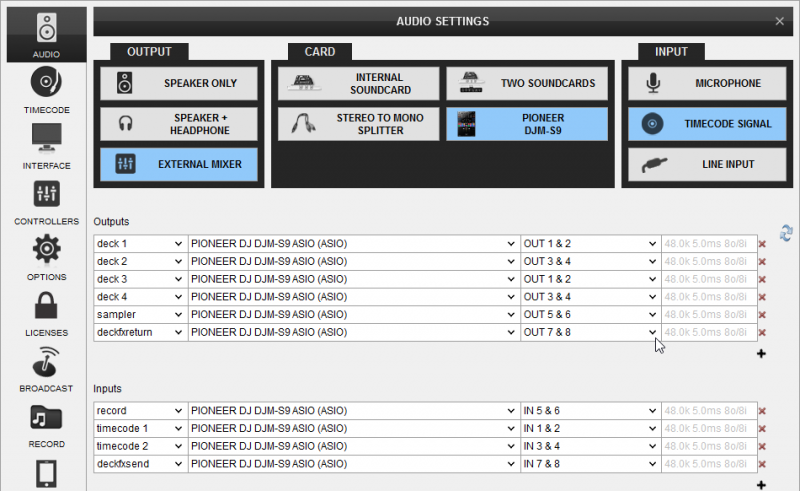Screen dimensions: 800x491
Task: Choose the Internal Soundcard card option
Action: [x=355, y=84]
